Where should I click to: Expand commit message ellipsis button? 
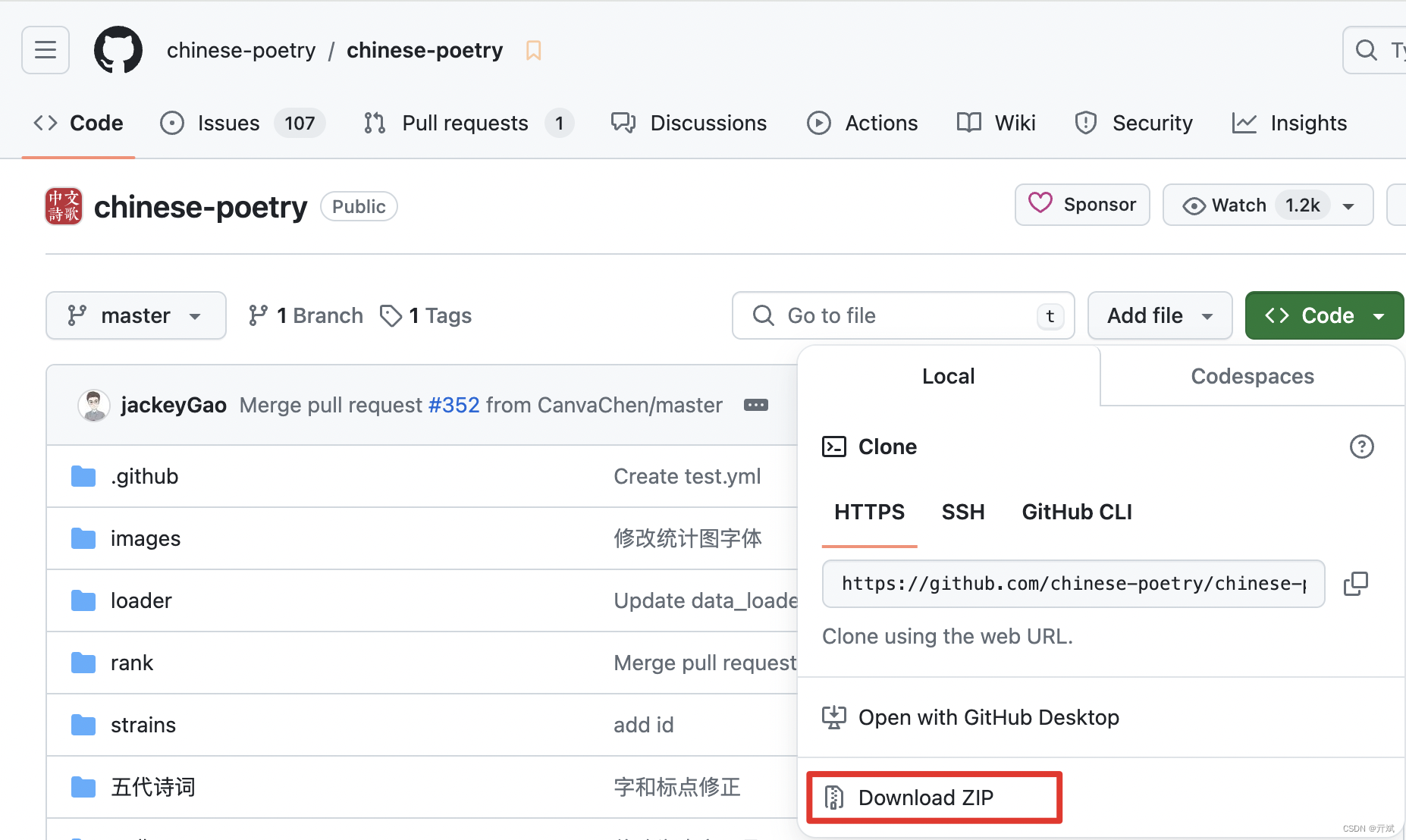click(x=756, y=405)
